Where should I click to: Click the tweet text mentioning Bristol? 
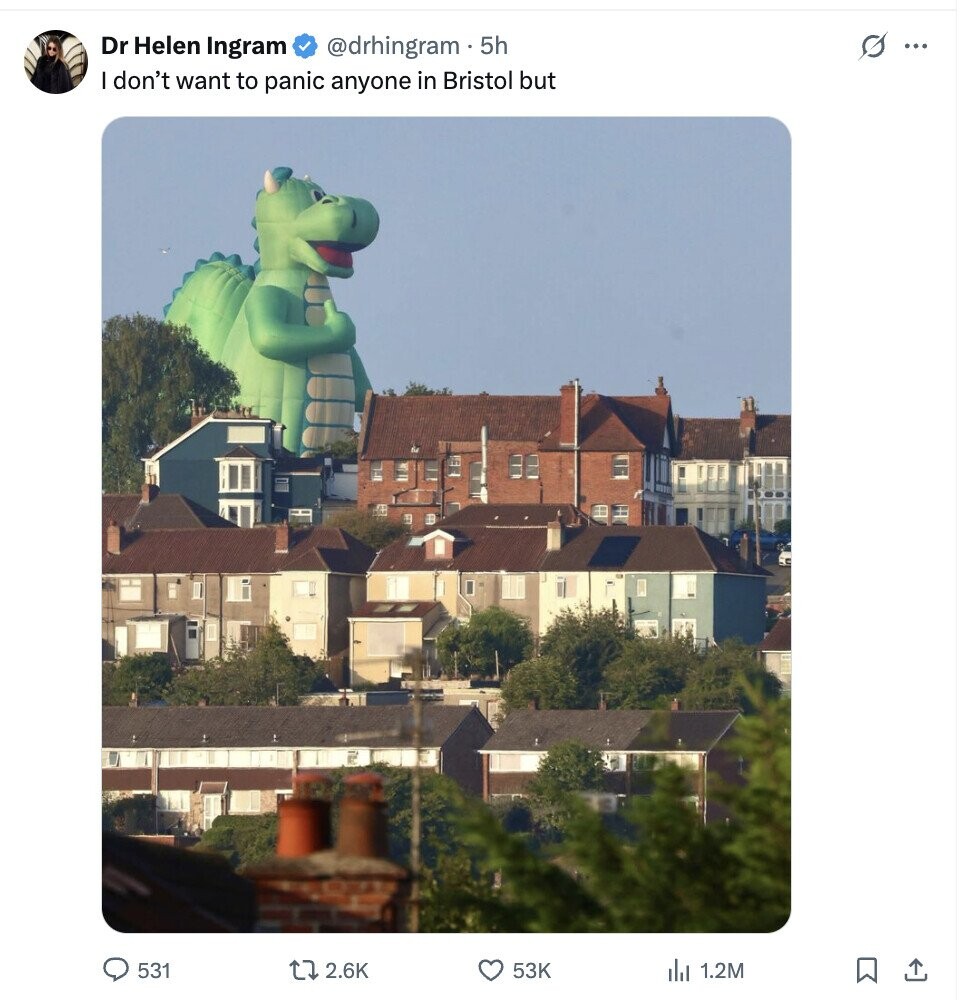tap(328, 81)
